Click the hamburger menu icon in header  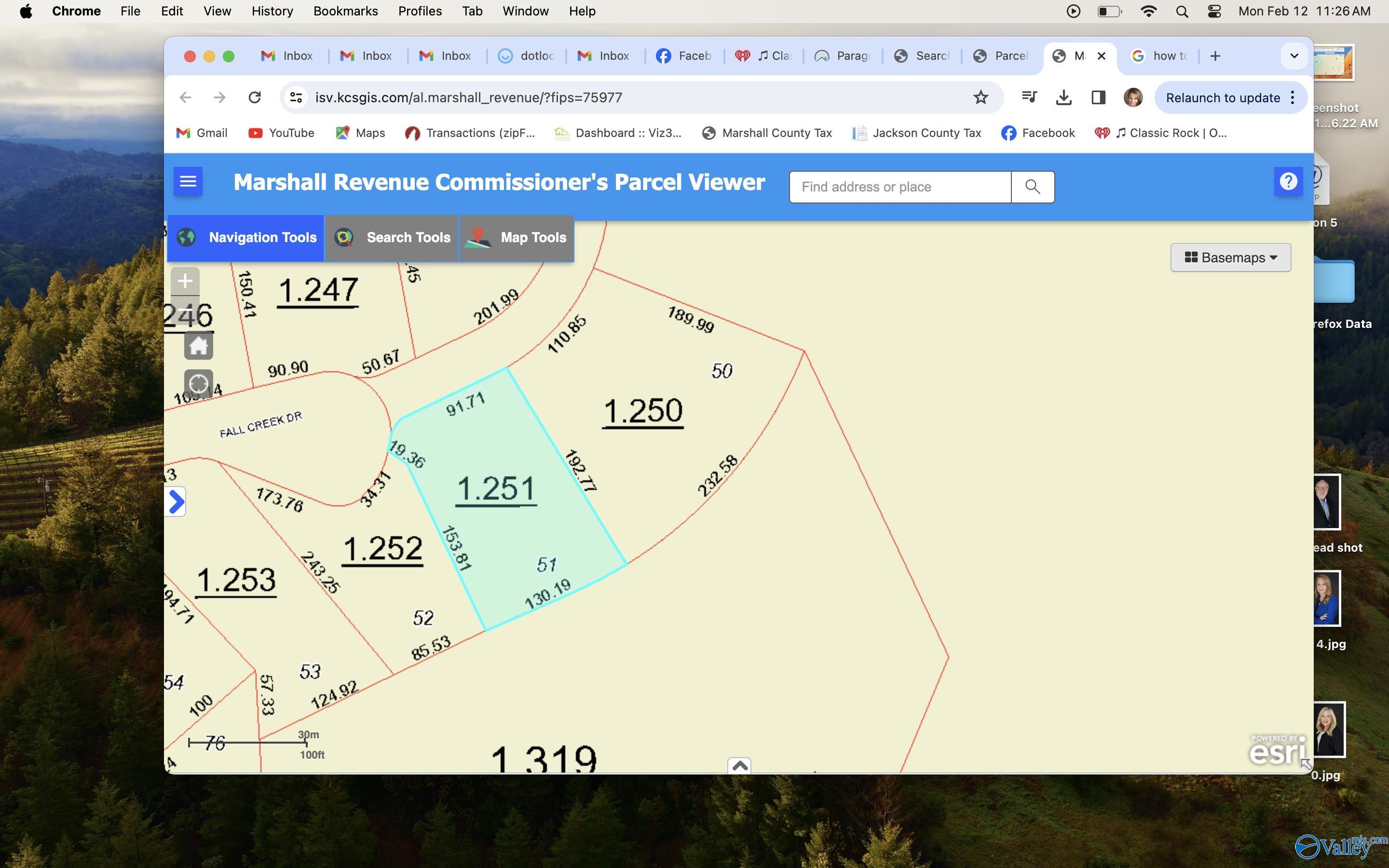point(188,182)
